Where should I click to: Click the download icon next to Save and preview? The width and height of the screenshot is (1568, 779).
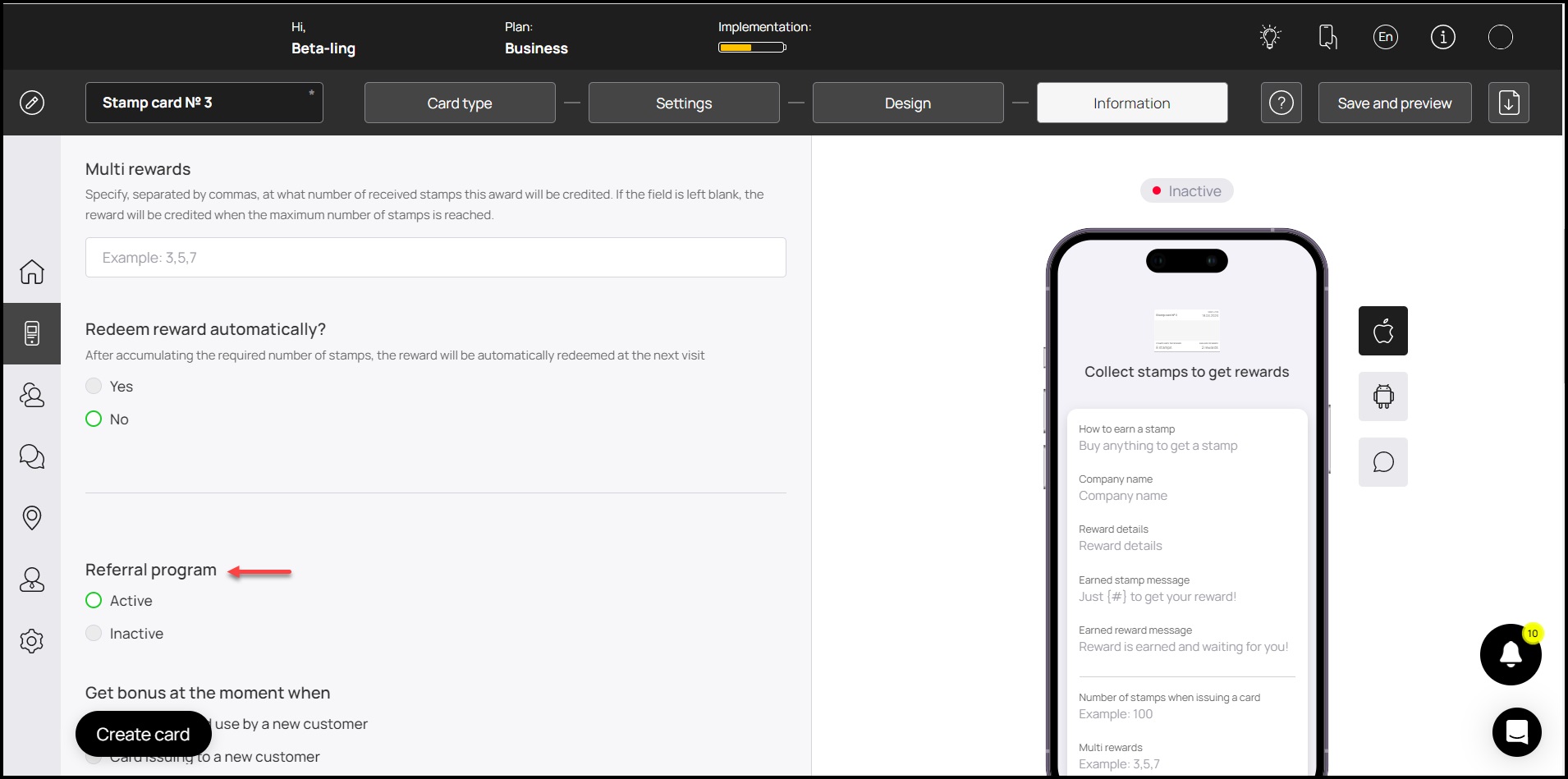pyautogui.click(x=1509, y=103)
